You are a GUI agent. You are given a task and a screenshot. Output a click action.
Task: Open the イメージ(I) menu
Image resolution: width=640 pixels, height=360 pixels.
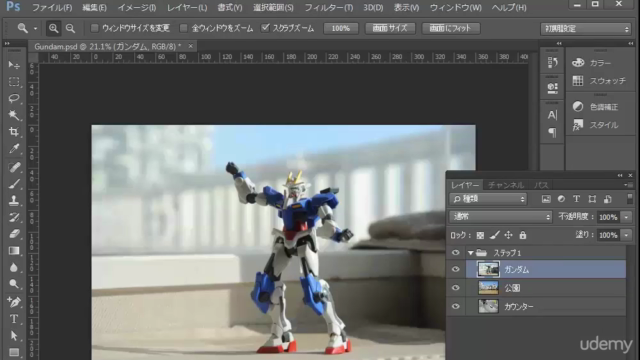point(137,8)
